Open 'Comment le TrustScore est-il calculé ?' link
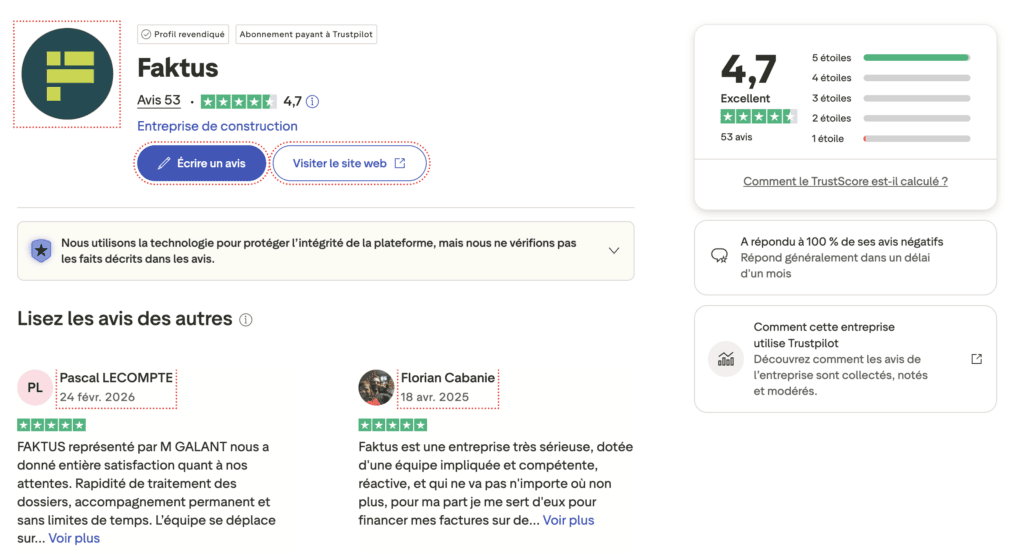 pyautogui.click(x=845, y=182)
